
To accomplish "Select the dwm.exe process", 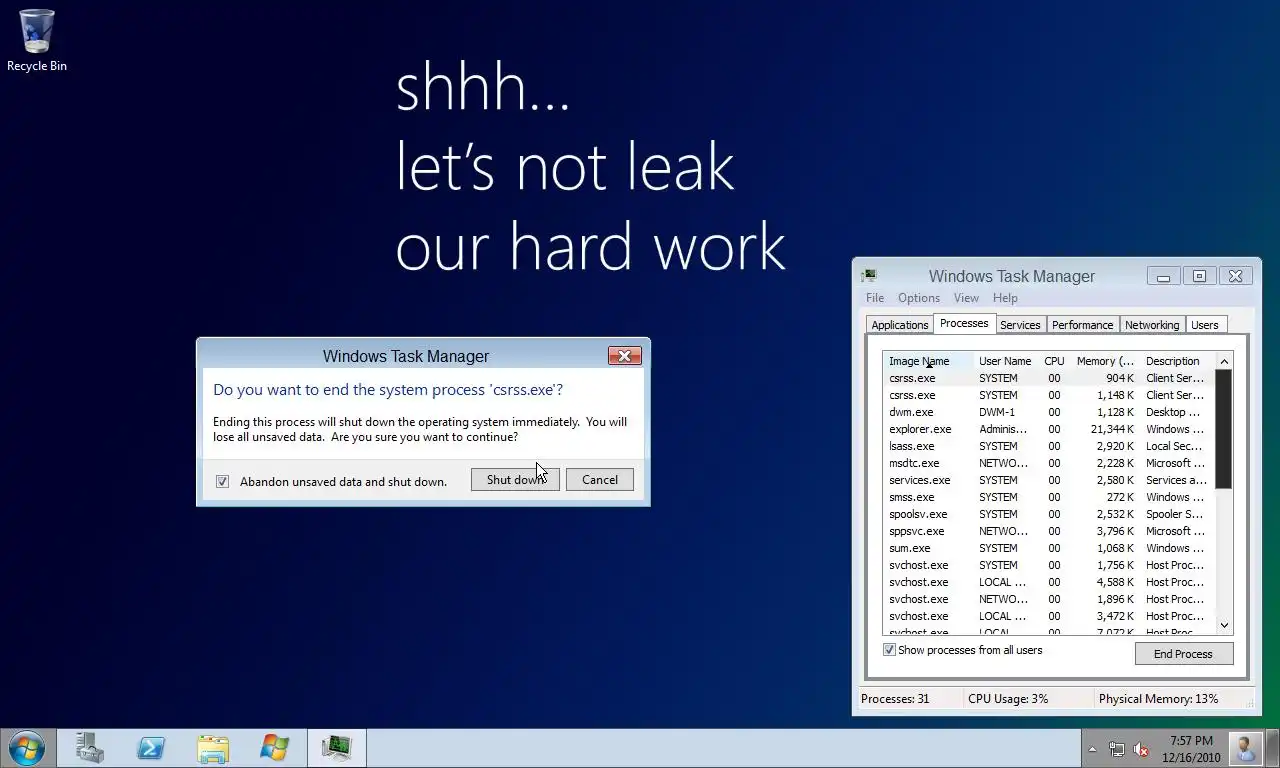I will coord(1049,412).
